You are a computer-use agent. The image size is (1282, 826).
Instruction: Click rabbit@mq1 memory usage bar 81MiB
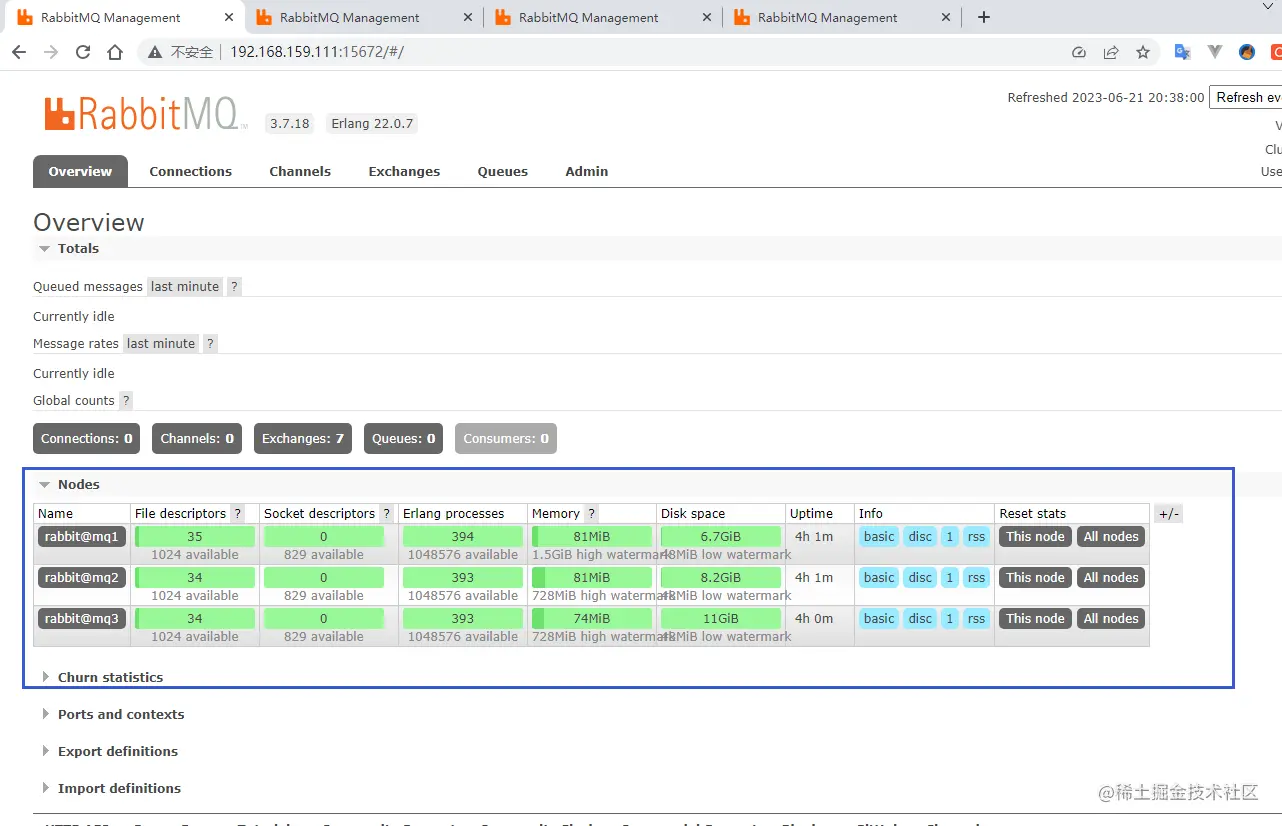pos(592,537)
